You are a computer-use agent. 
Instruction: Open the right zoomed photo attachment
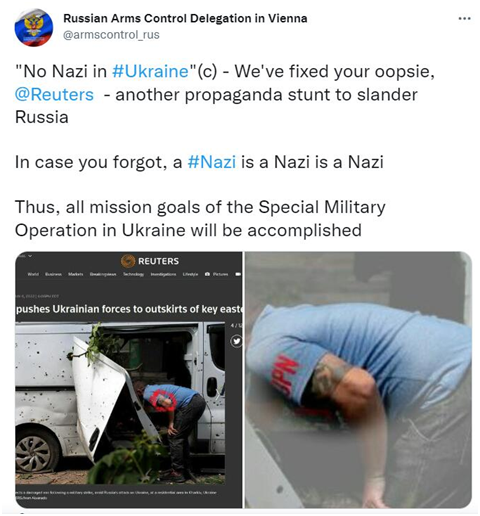click(358, 380)
